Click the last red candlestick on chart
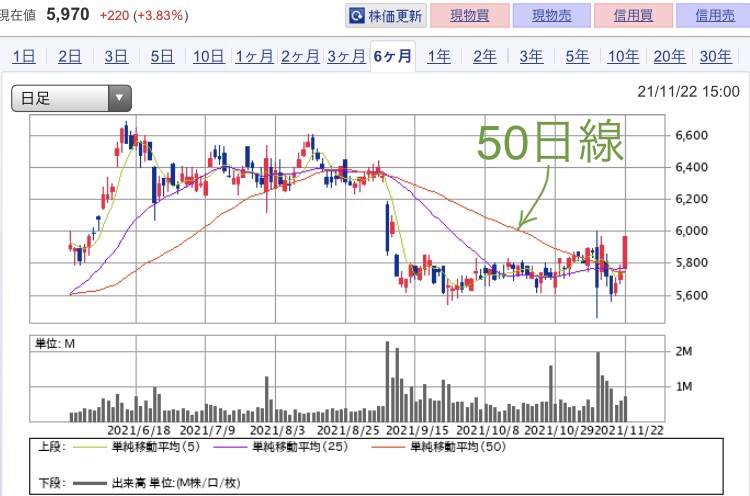Screen dimensions: 750x496 coord(625,252)
